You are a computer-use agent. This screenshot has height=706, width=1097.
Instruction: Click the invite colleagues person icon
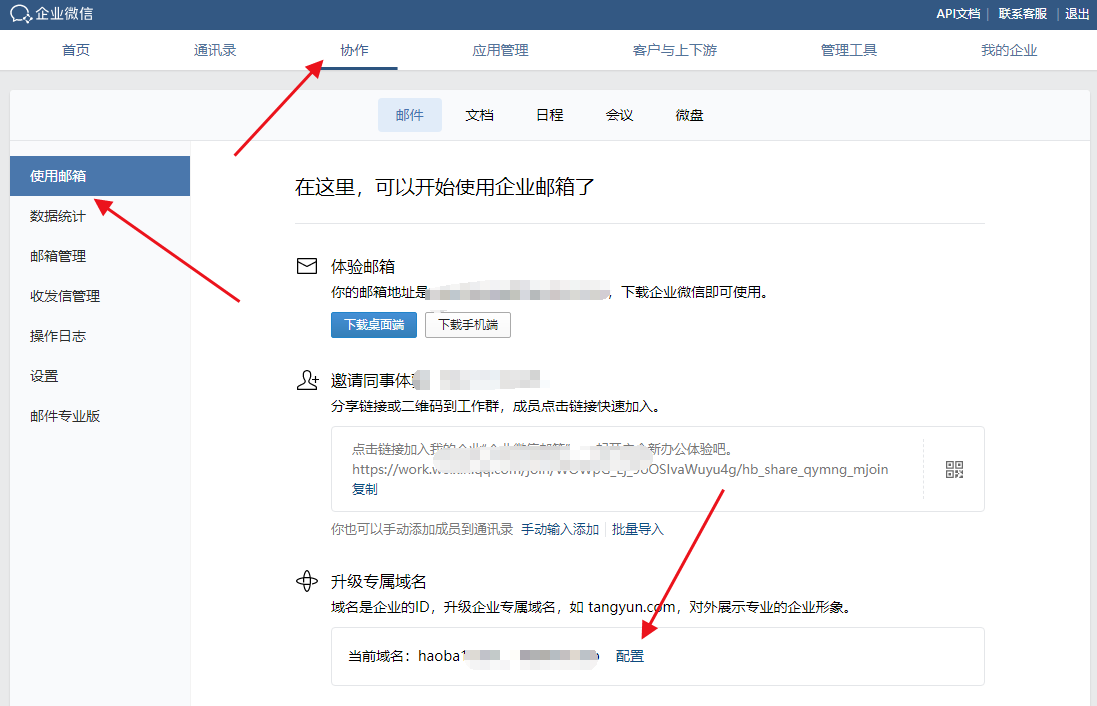pyautogui.click(x=307, y=379)
